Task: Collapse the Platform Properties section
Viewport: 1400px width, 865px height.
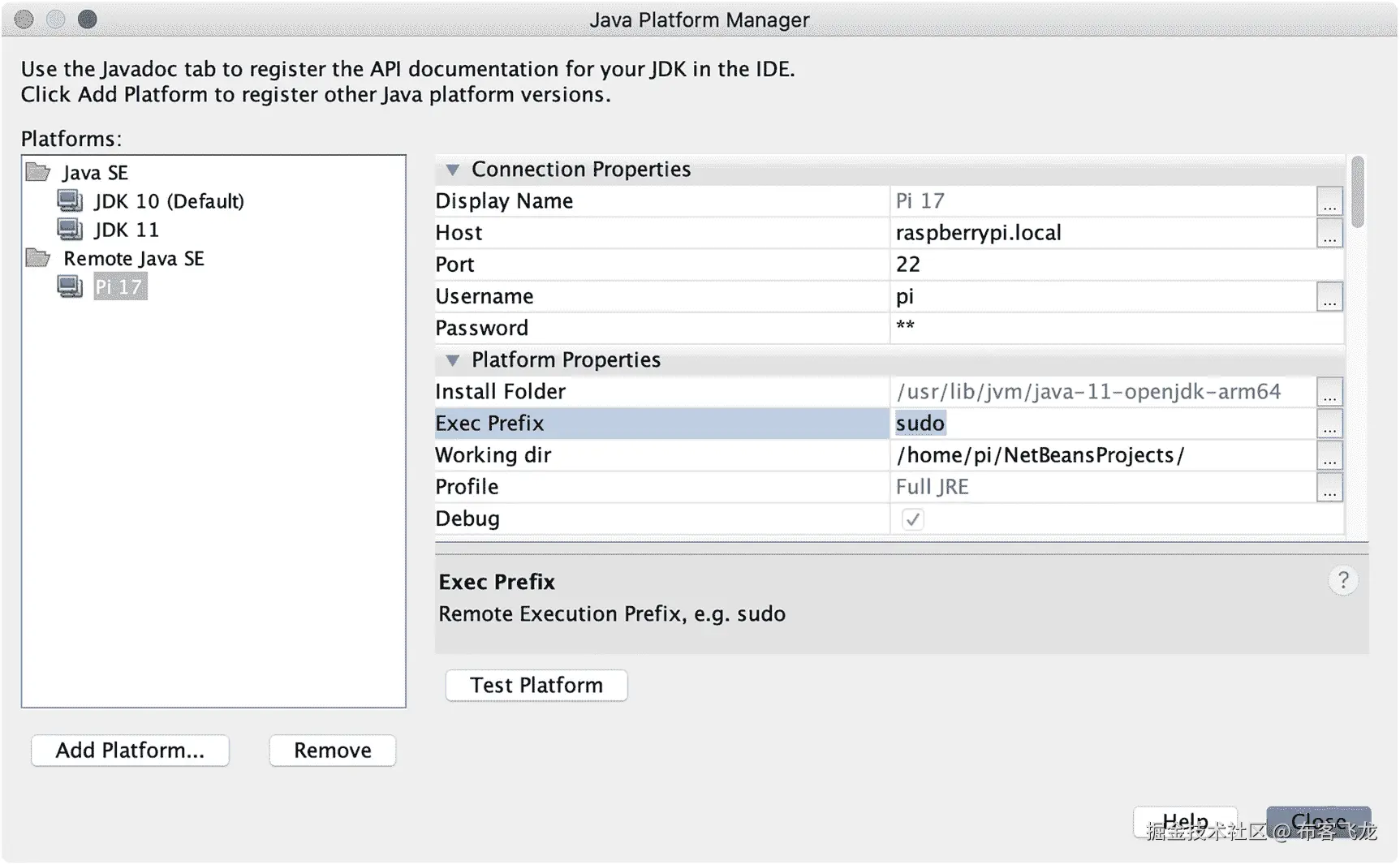Action: click(x=453, y=360)
